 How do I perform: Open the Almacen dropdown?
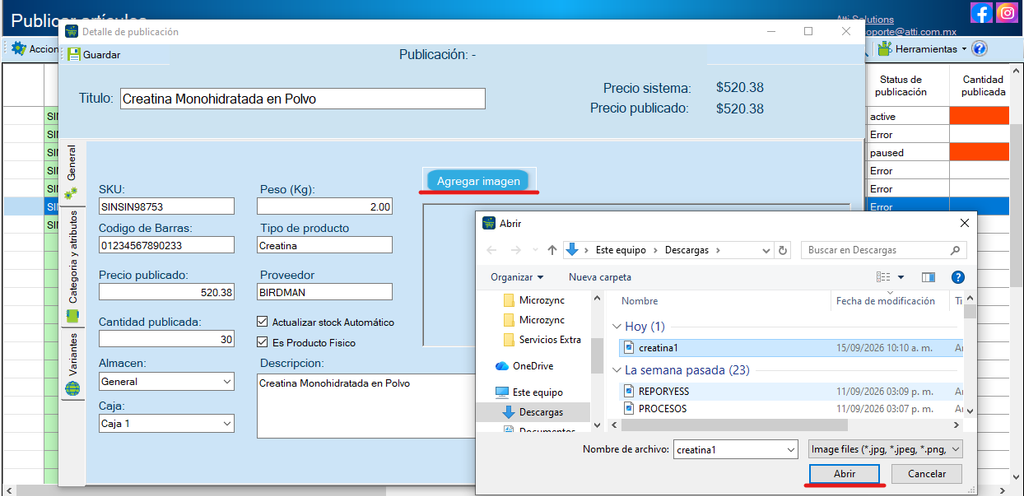coord(166,381)
